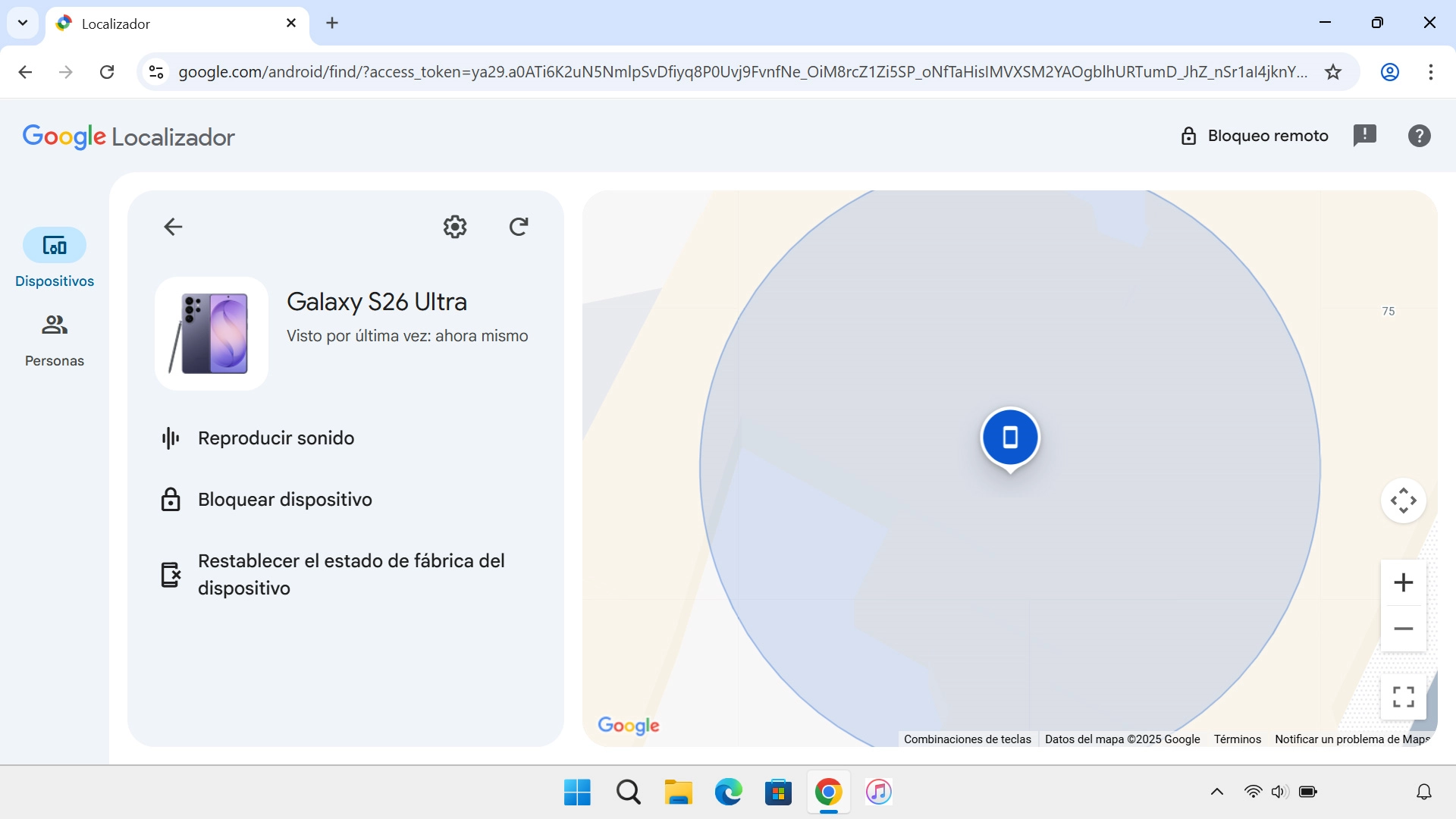Bookmark the page with the star icon
Image resolution: width=1456 pixels, height=819 pixels.
pos(1332,71)
